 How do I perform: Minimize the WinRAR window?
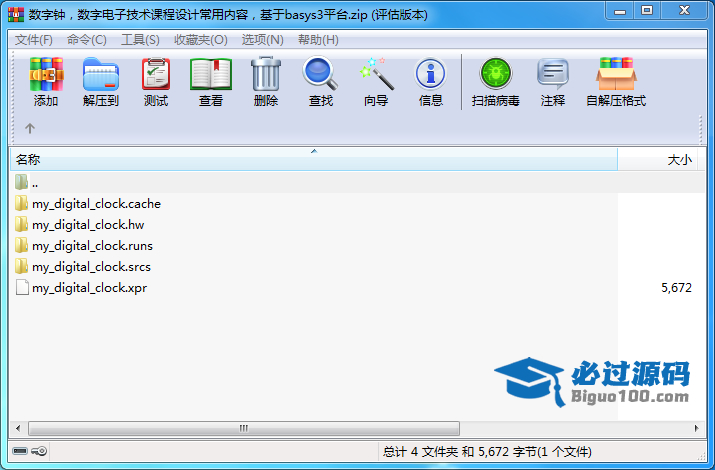(x=621, y=11)
